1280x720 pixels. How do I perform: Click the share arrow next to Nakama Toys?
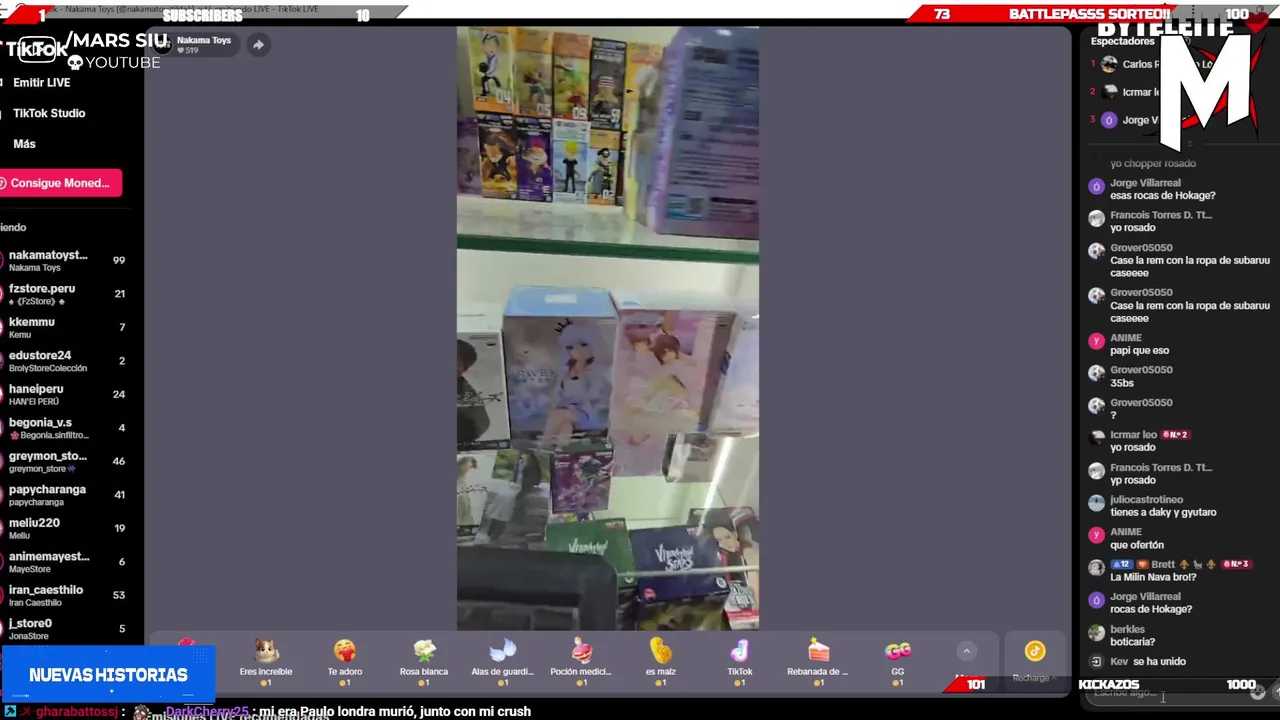coord(258,45)
